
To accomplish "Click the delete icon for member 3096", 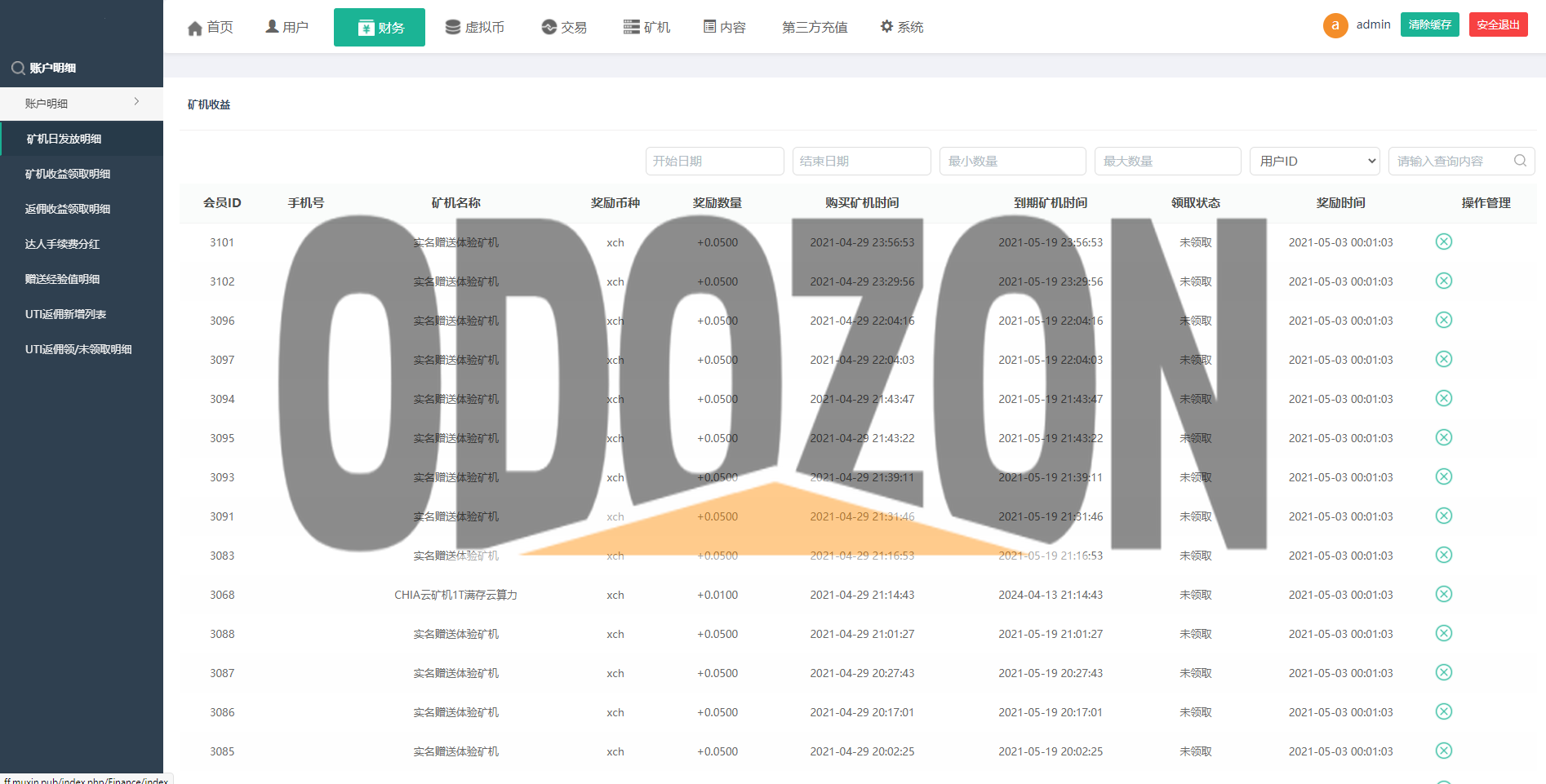I will point(1443,320).
